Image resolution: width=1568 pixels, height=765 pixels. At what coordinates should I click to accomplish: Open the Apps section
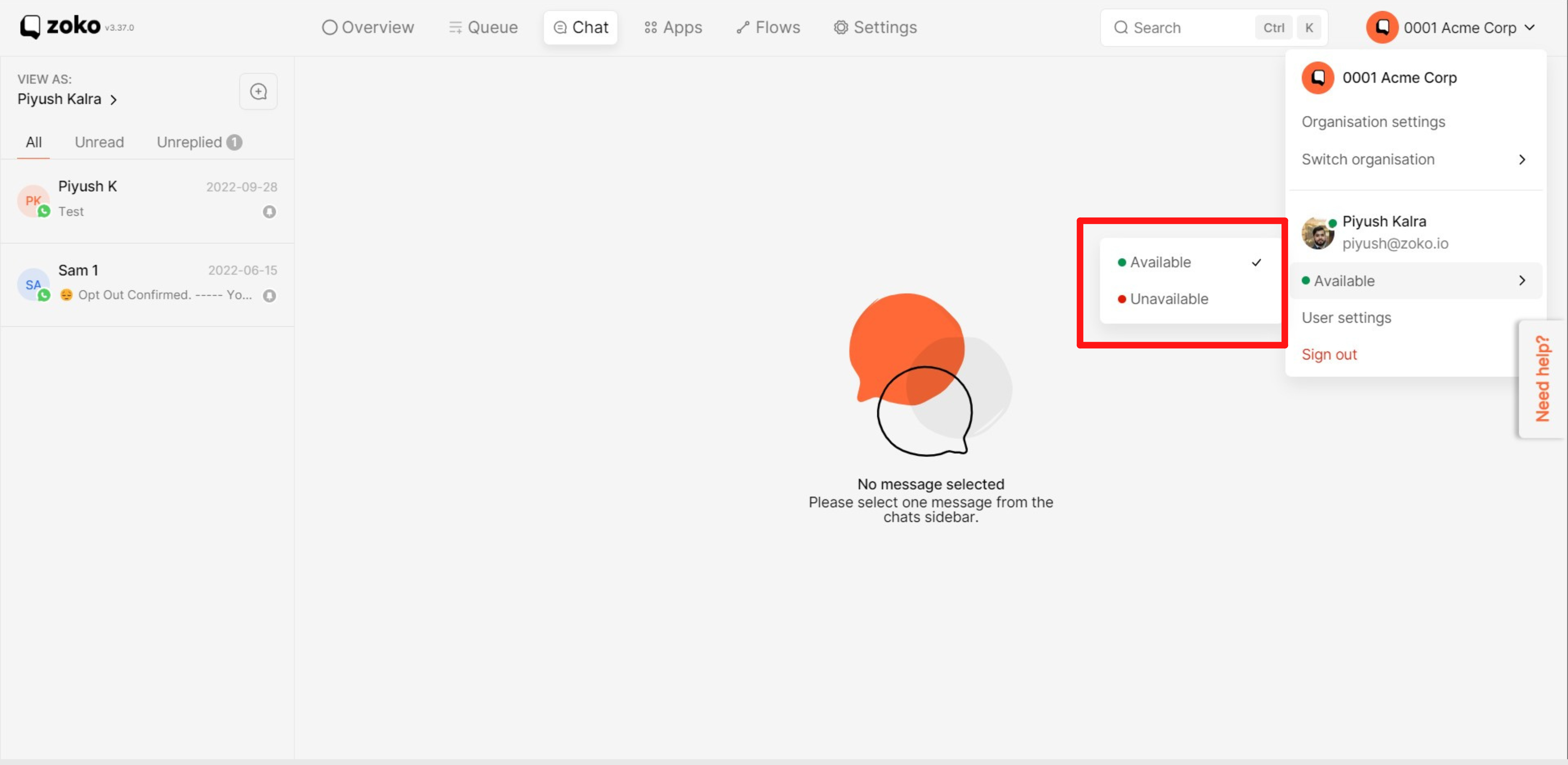click(673, 27)
